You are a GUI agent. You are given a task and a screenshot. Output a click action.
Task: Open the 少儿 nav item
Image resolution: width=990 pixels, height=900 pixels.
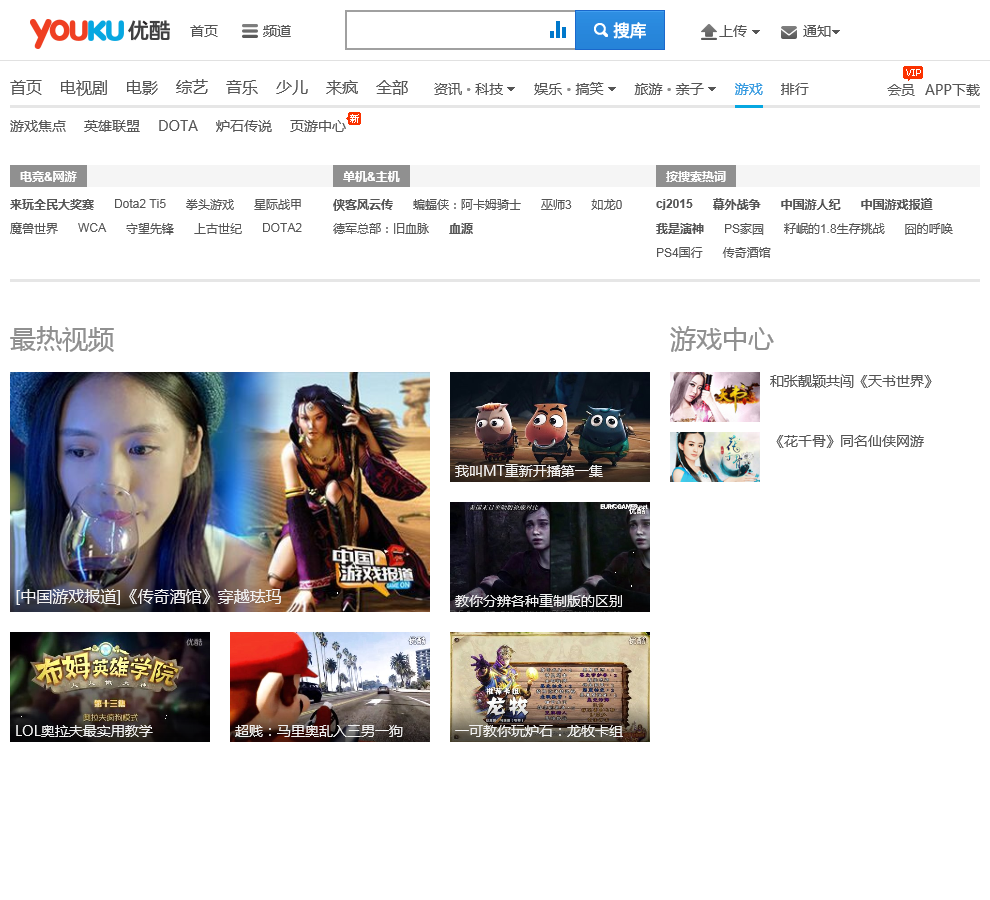pyautogui.click(x=292, y=87)
